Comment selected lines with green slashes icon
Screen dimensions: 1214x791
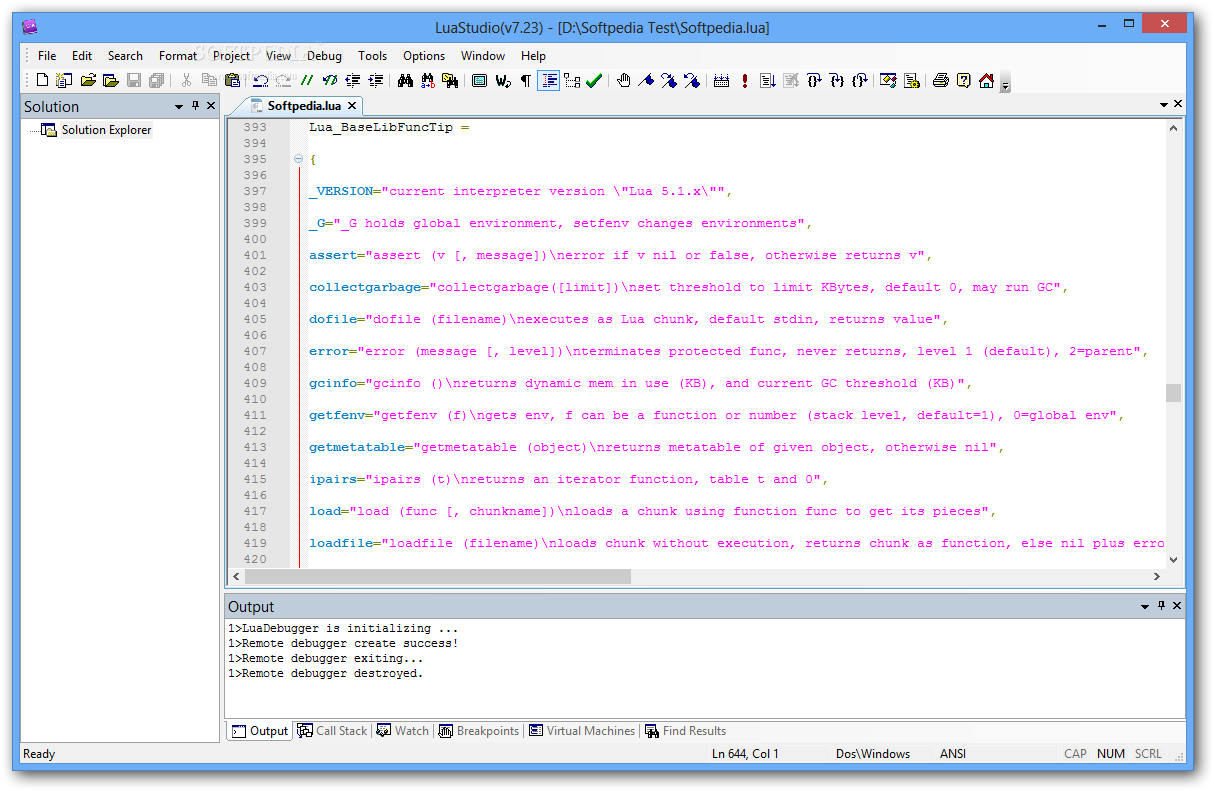[x=308, y=81]
